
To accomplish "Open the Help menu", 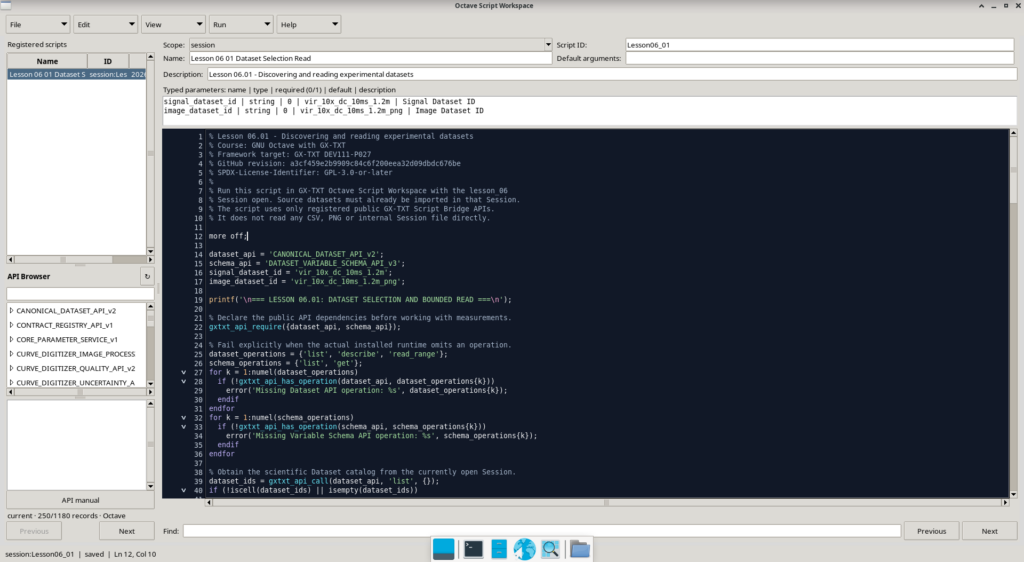I will click(x=308, y=25).
